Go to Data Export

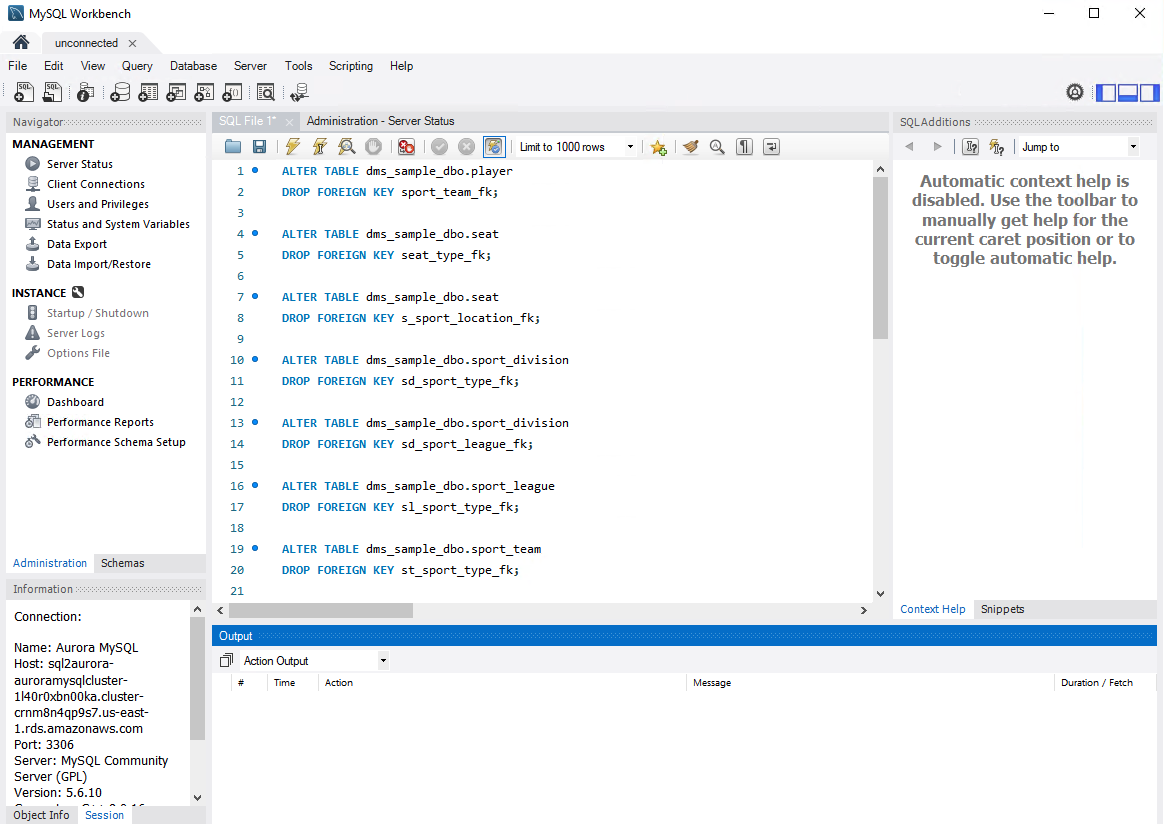[x=76, y=244]
